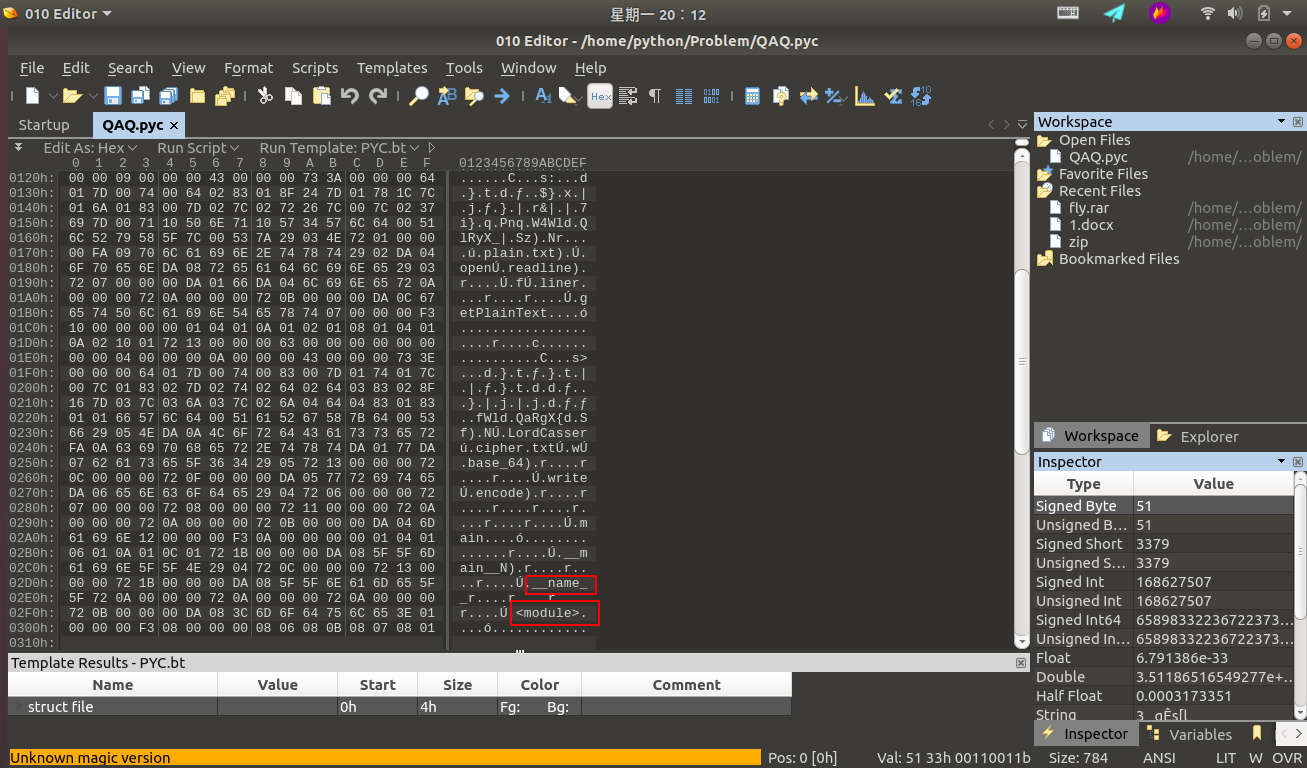1307x768 pixels.
Task: Click the Undo arrow icon
Action: 349,96
